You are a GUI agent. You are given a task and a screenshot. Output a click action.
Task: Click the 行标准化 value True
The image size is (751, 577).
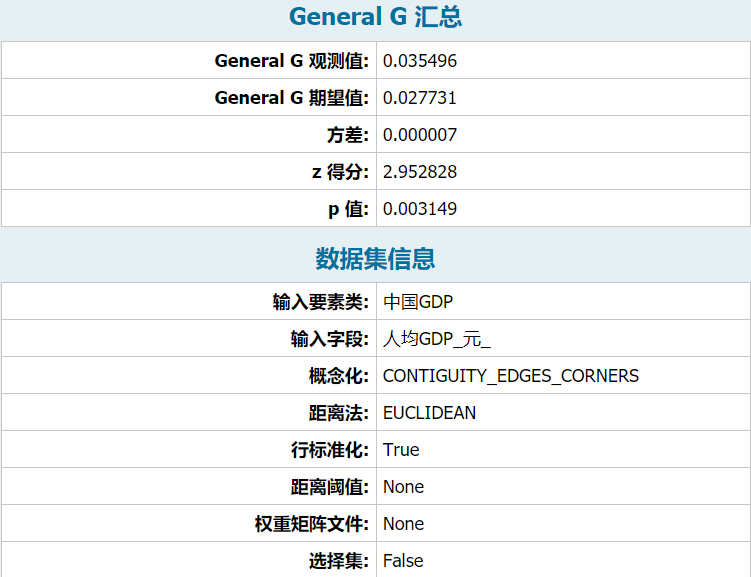point(401,450)
